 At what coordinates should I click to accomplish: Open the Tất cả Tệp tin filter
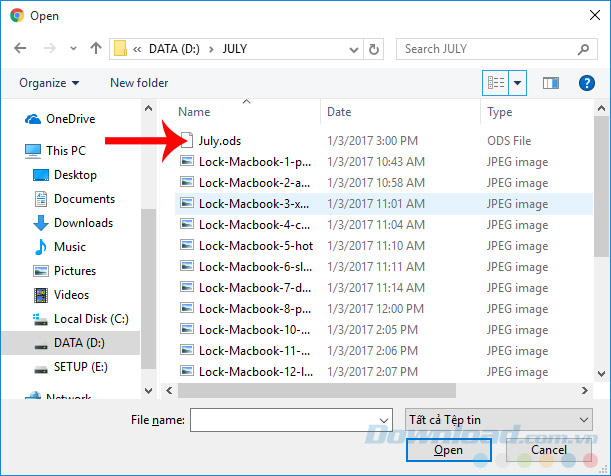point(499,420)
